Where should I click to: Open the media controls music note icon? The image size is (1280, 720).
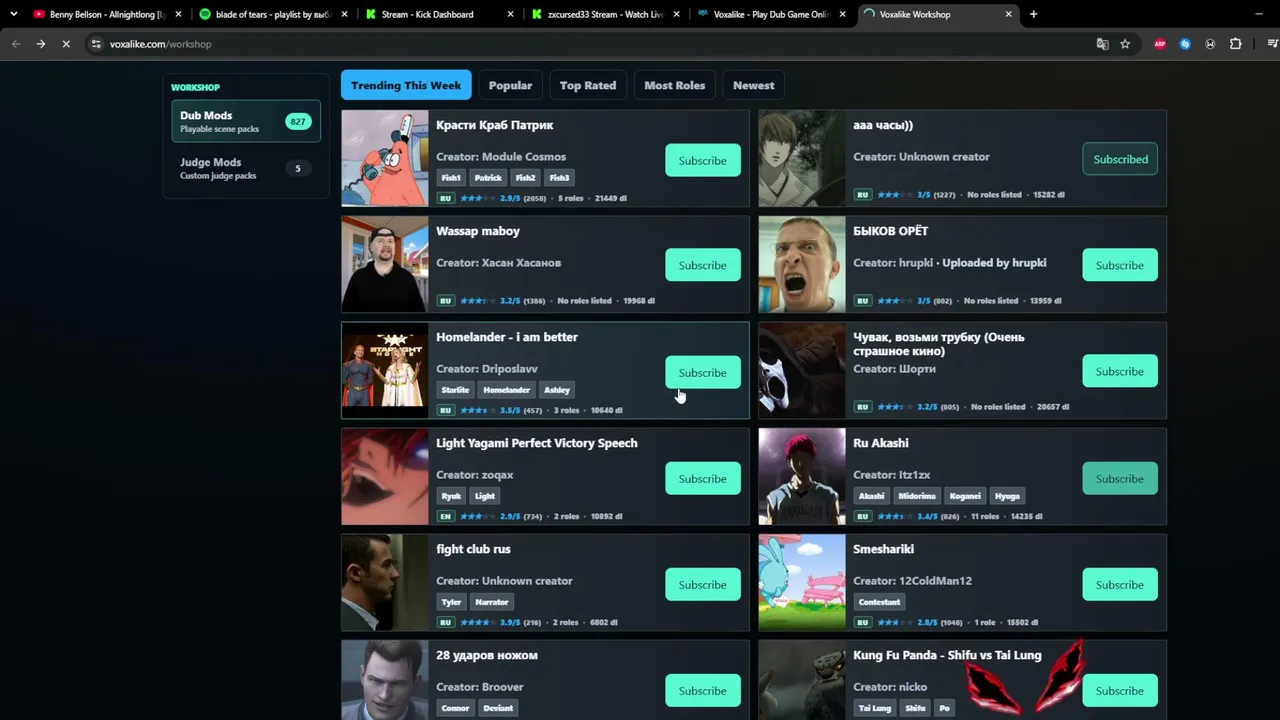1272,44
